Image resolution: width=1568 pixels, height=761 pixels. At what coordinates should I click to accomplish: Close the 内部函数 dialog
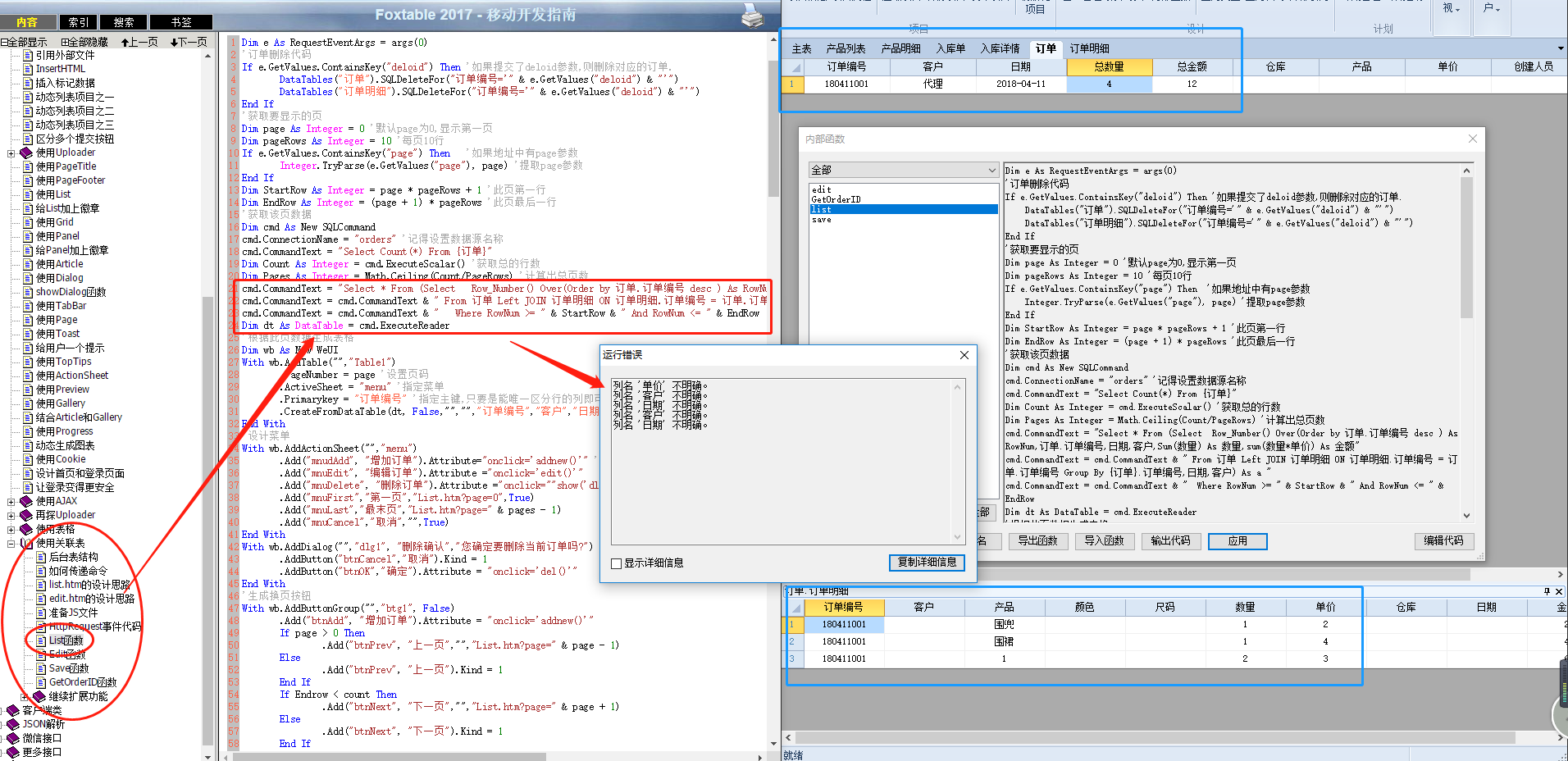point(1473,139)
